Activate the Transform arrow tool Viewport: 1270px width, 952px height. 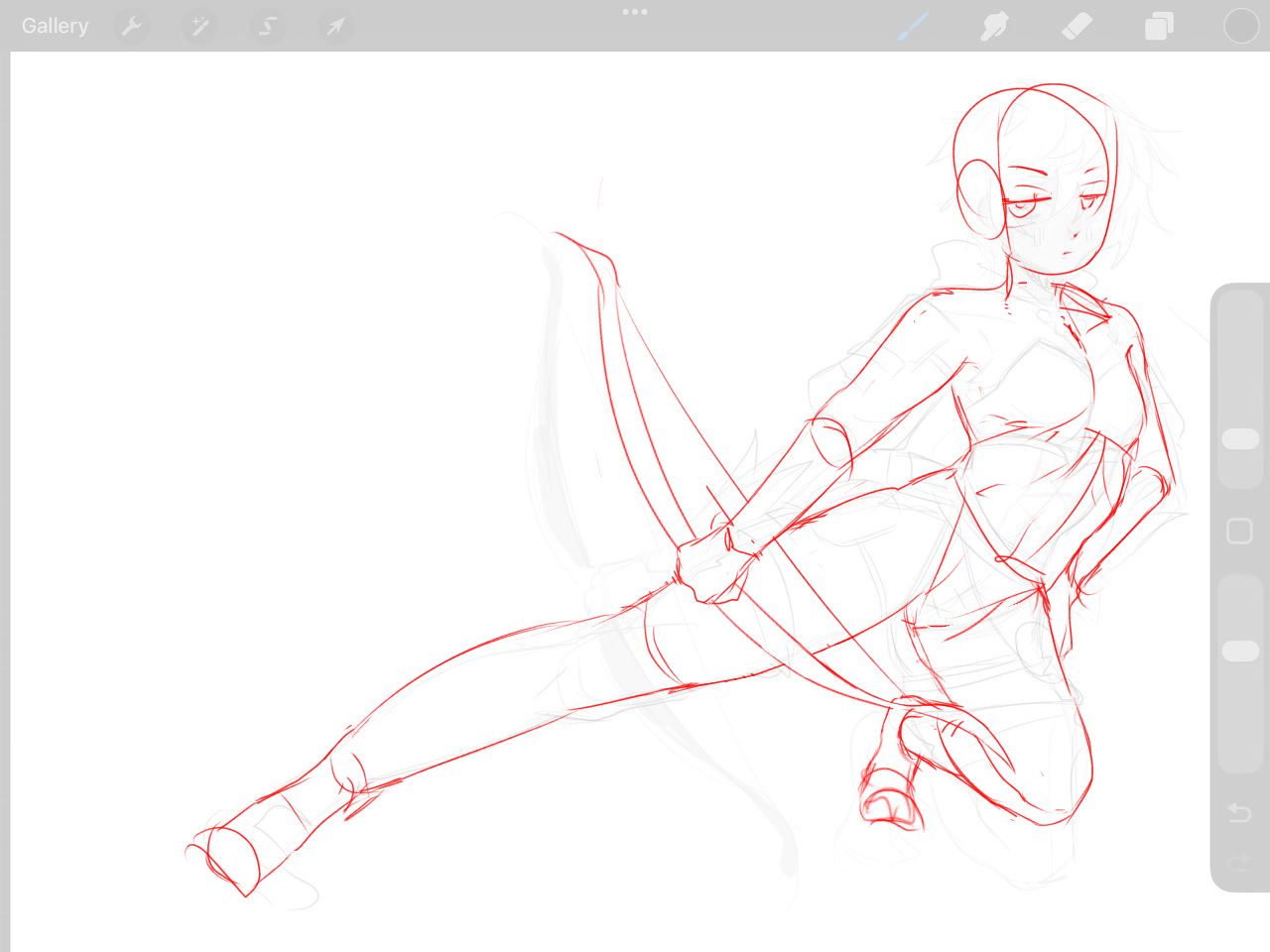click(335, 26)
